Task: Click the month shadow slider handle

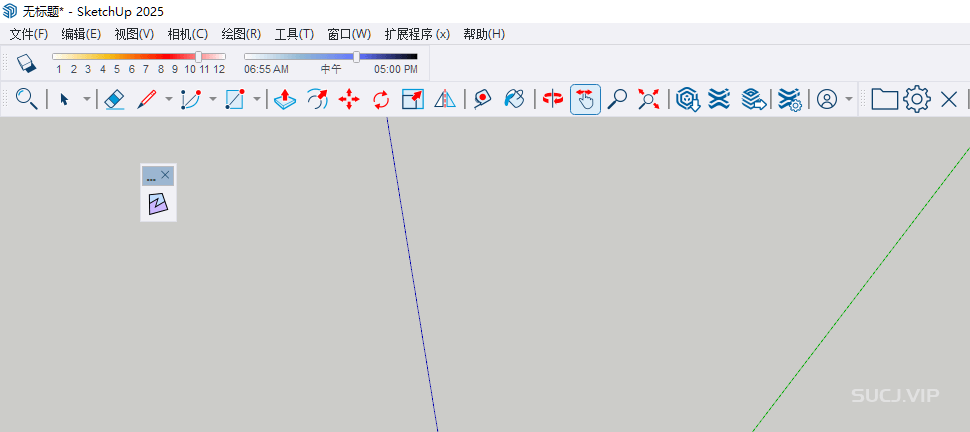Action: coord(199,57)
